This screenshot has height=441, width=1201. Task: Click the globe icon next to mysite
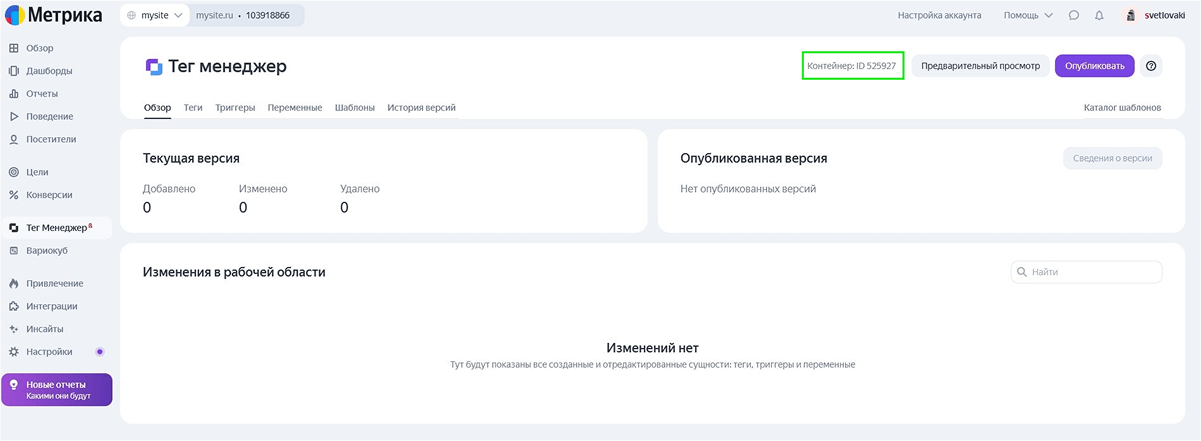coord(131,16)
